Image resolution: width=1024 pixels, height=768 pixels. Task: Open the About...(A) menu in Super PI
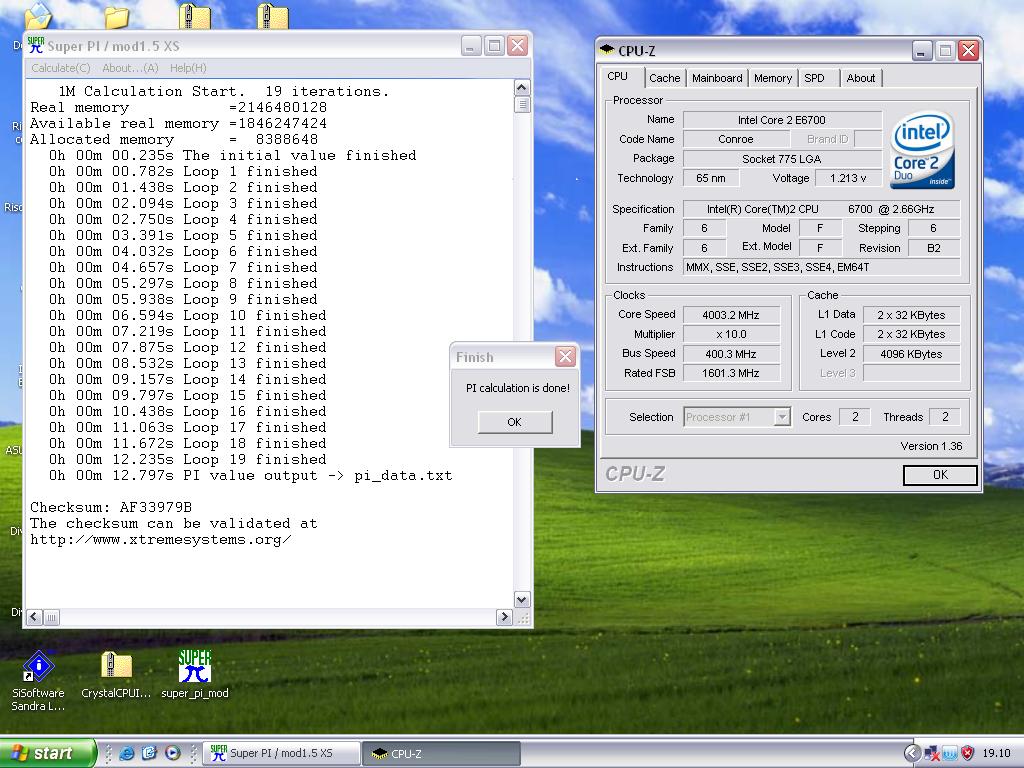point(130,68)
